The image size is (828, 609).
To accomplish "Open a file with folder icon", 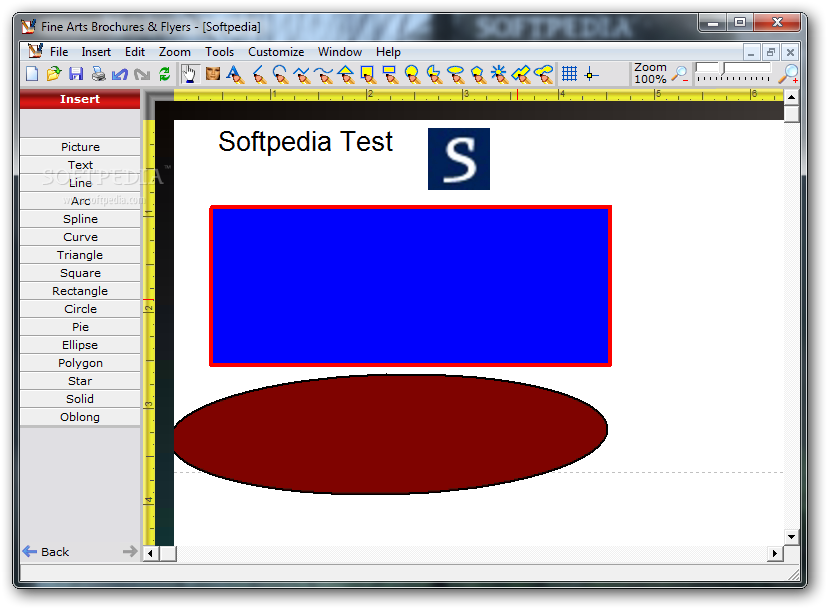I will tap(53, 74).
